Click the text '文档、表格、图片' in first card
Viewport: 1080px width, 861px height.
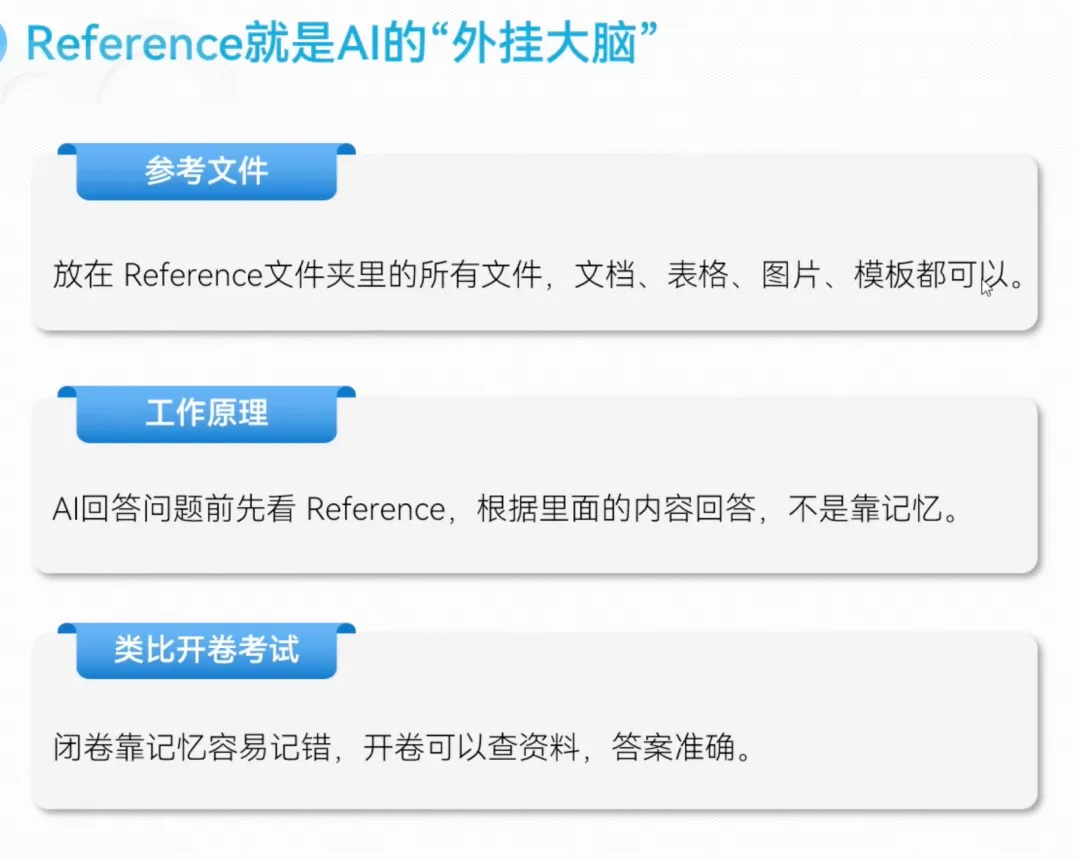(697, 275)
